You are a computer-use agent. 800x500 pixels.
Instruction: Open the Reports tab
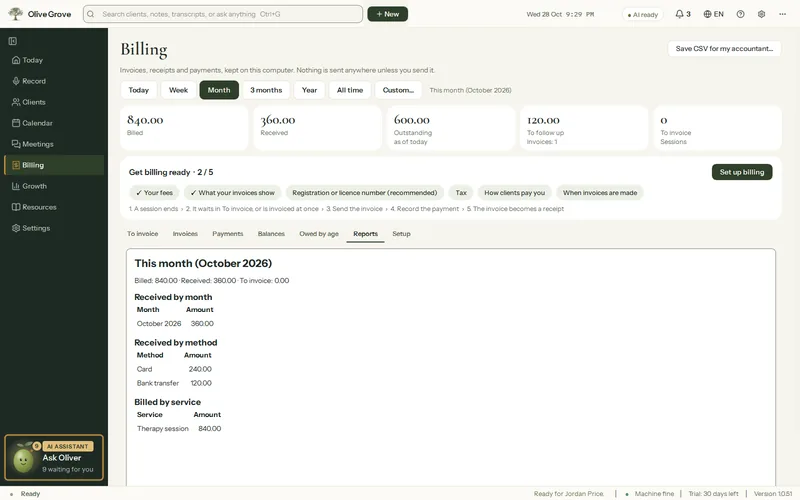(365, 234)
